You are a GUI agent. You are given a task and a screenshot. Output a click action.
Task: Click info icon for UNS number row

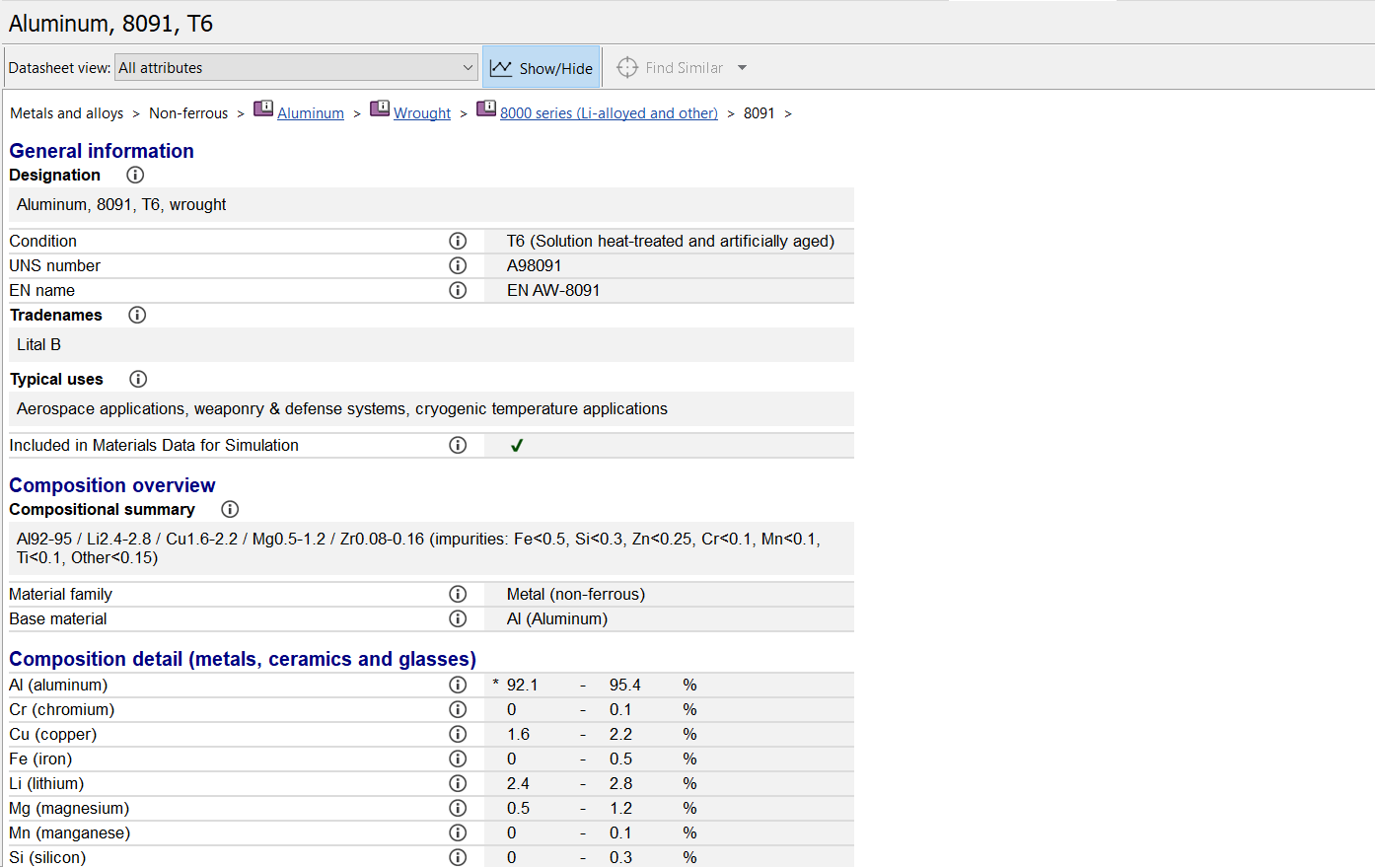(458, 265)
